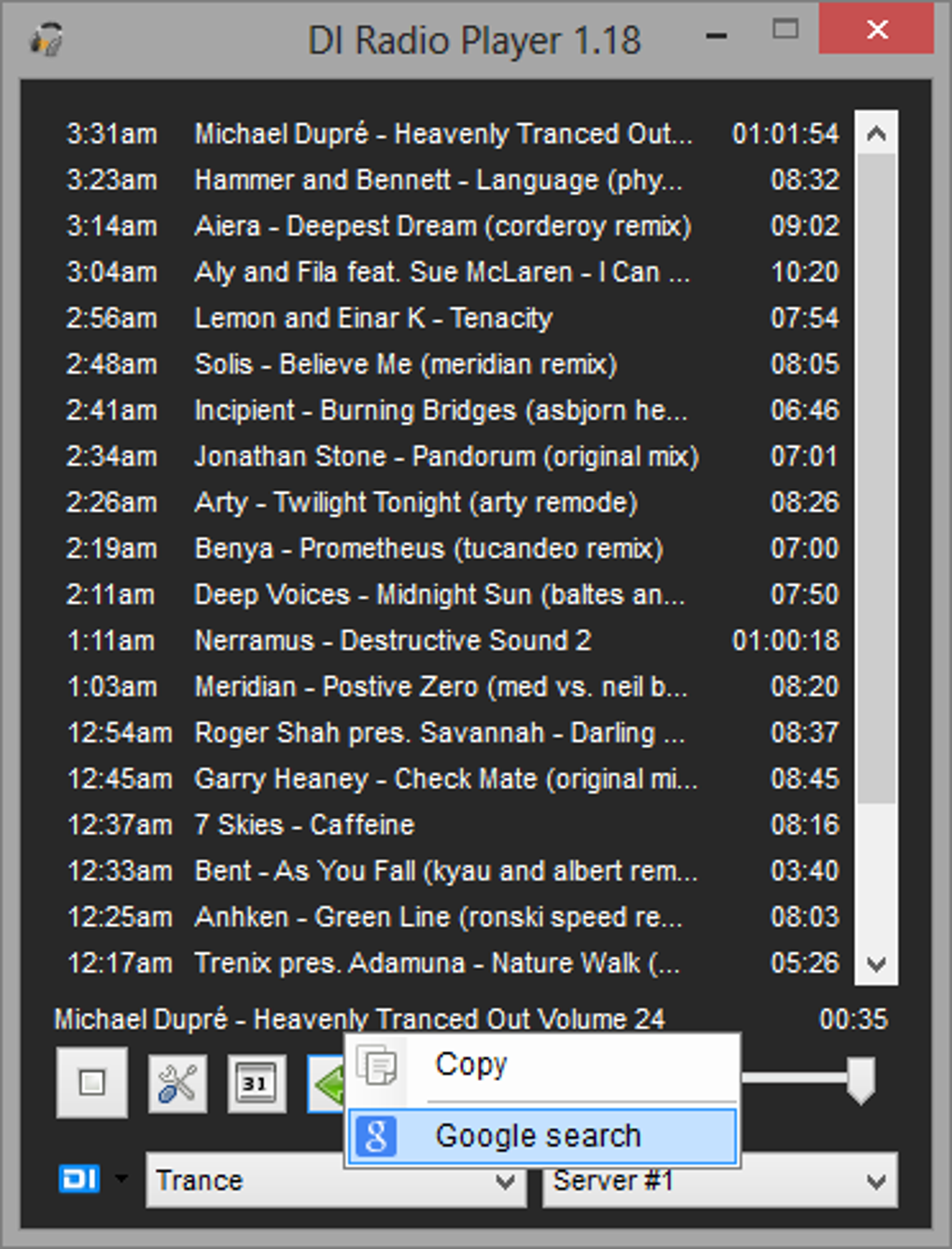The height and width of the screenshot is (1249, 952).
Task: Open the calendar schedule icon
Action: 257,1084
